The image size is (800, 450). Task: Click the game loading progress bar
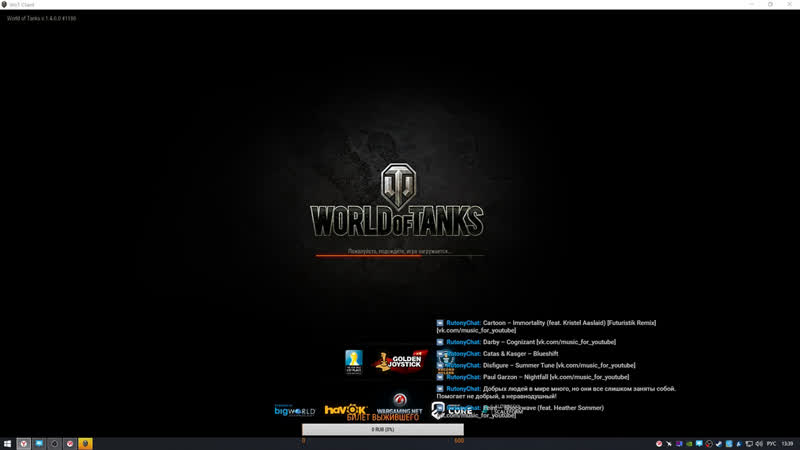tap(399, 255)
